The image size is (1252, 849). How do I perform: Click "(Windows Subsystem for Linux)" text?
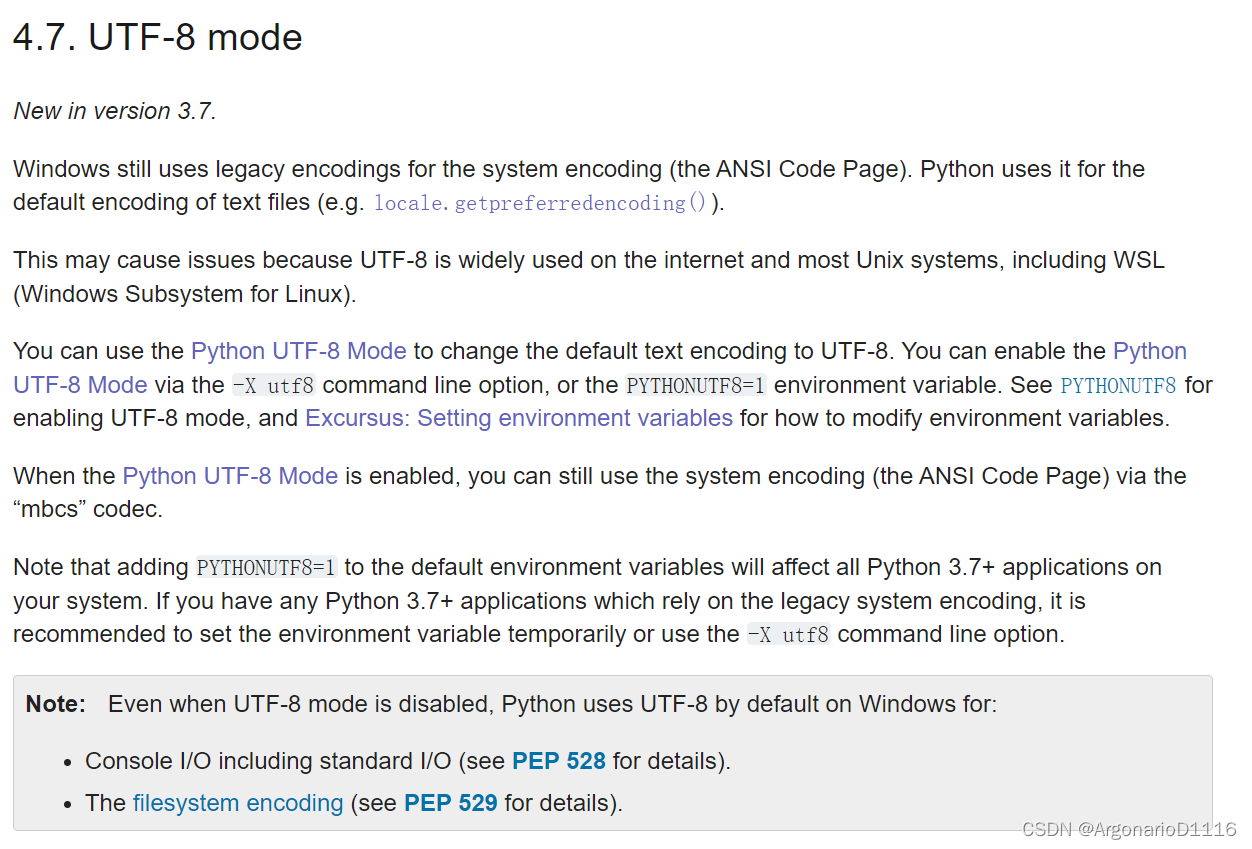pyautogui.click(x=185, y=294)
